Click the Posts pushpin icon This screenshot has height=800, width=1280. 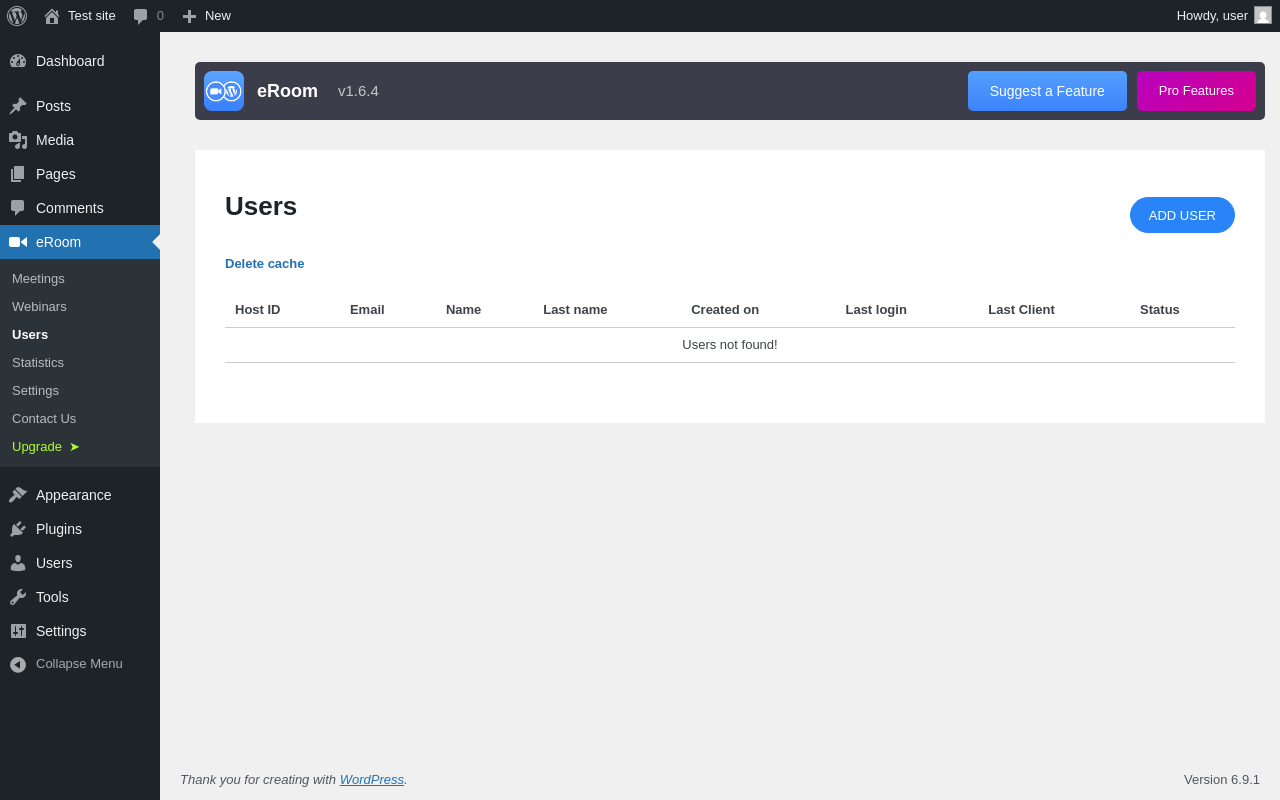pyautogui.click(x=18, y=106)
